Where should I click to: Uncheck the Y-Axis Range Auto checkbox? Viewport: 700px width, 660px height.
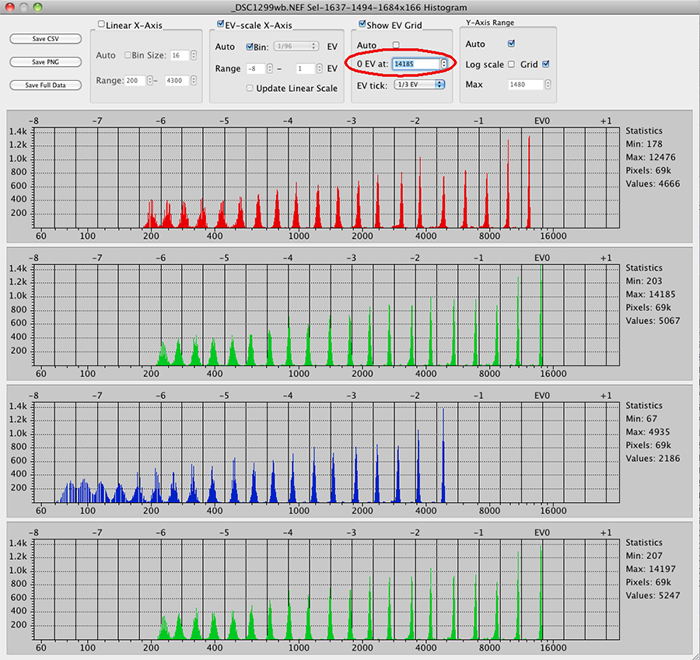(x=511, y=43)
